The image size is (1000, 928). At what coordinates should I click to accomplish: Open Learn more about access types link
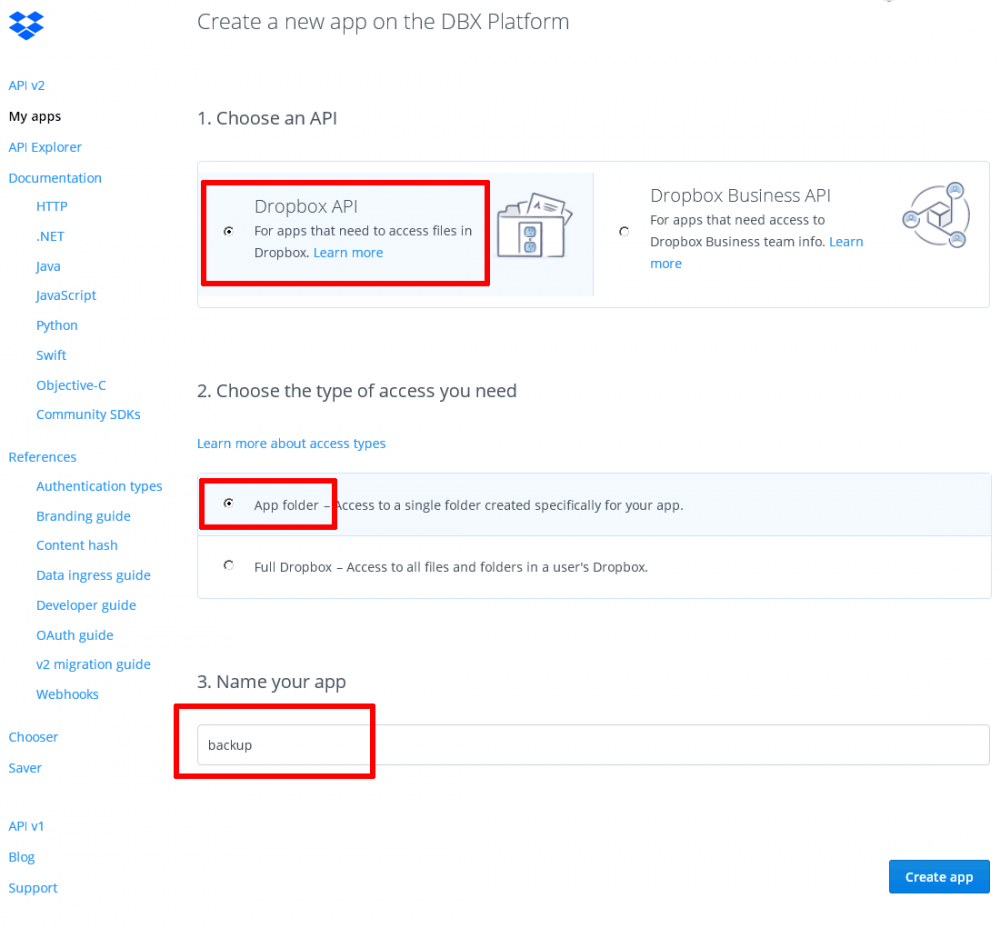click(x=291, y=443)
